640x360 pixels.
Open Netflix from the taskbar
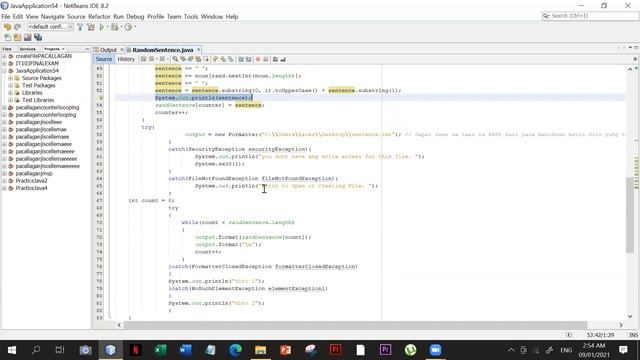[135, 350]
